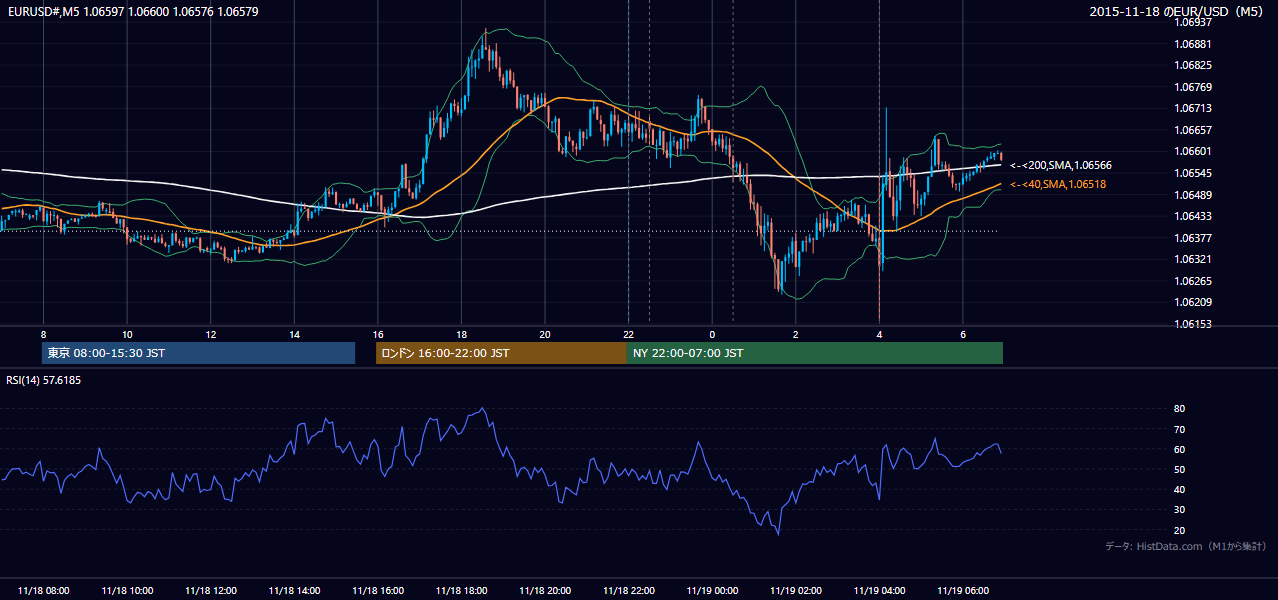Click price axis value 1.06265

(x=1193, y=281)
